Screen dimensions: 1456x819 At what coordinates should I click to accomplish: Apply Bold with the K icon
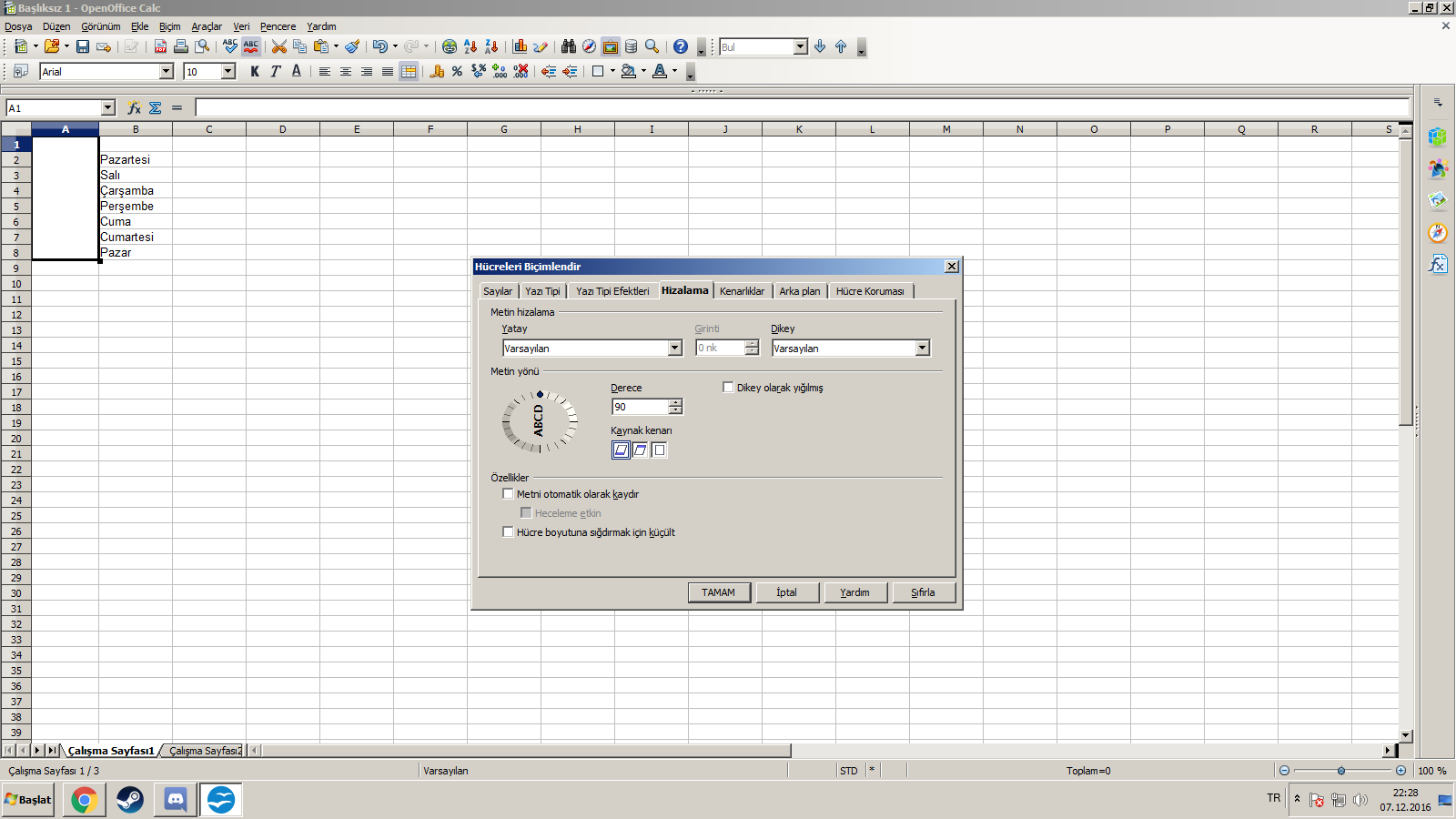tap(255, 71)
